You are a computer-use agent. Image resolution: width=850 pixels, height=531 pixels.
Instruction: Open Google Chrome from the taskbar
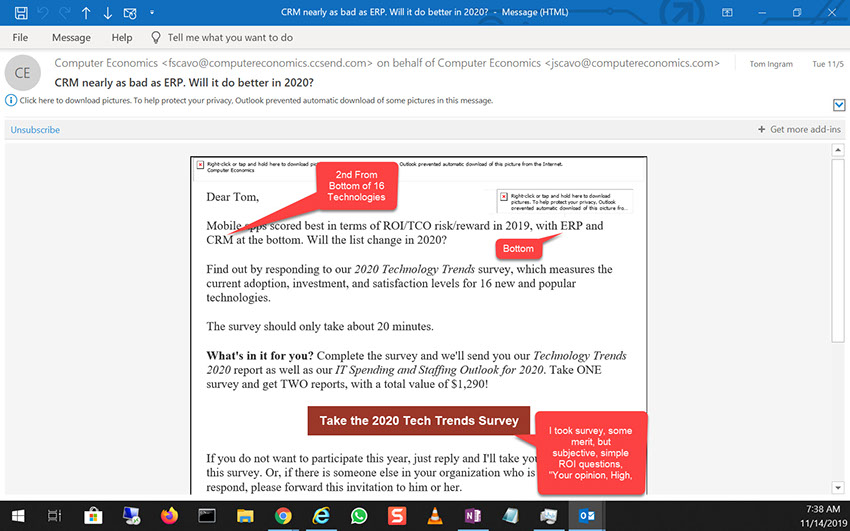tap(283, 516)
